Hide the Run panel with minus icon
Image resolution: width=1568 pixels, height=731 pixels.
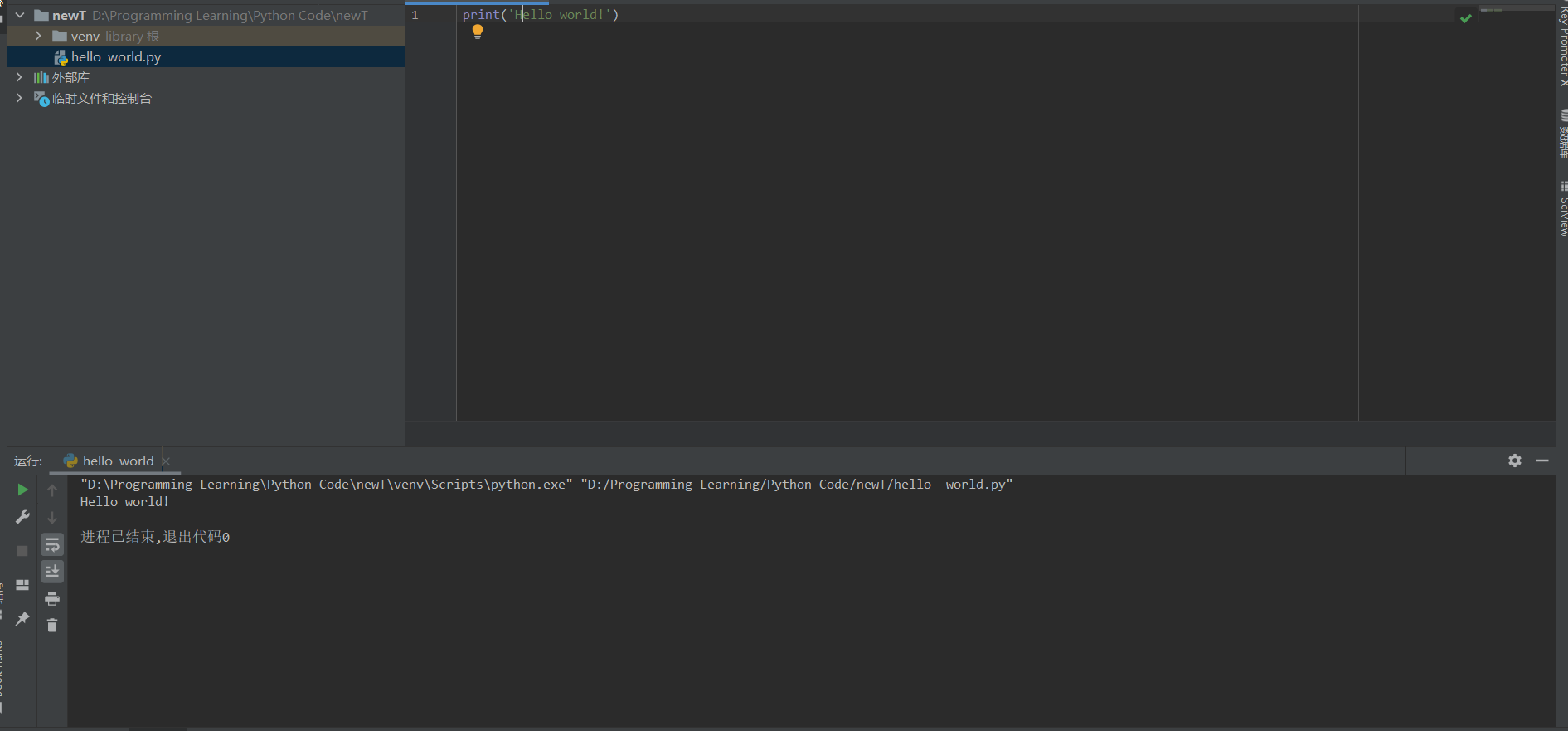point(1542,461)
